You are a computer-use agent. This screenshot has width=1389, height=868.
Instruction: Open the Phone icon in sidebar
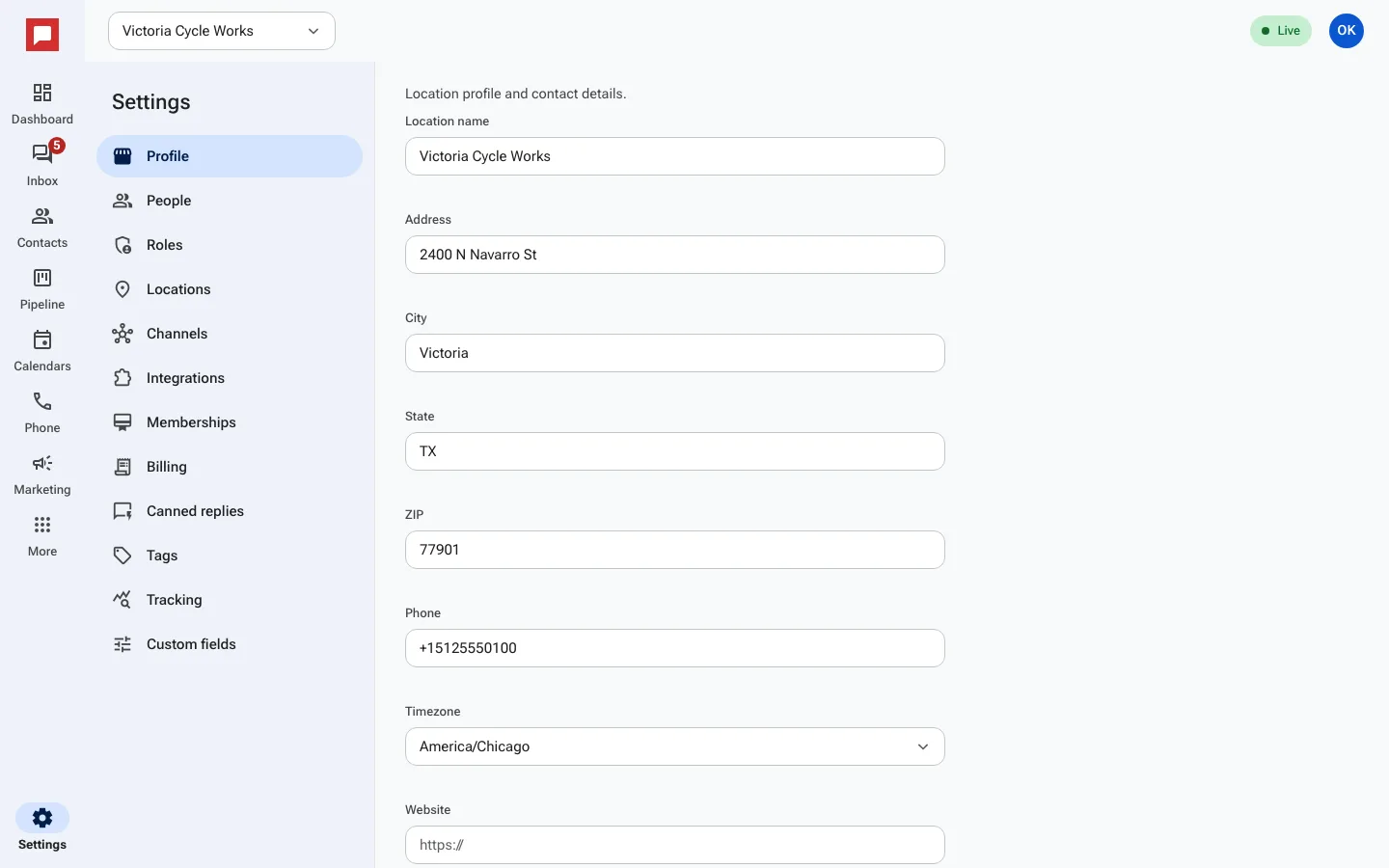[x=42, y=401]
